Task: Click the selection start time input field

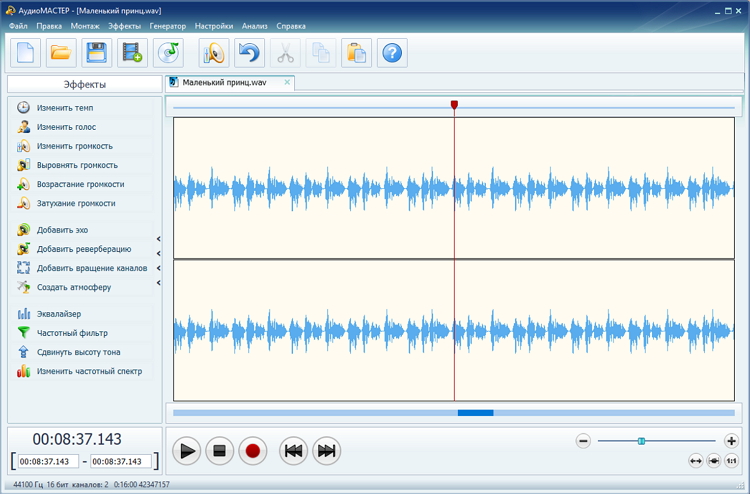Action: pyautogui.click(x=49, y=462)
